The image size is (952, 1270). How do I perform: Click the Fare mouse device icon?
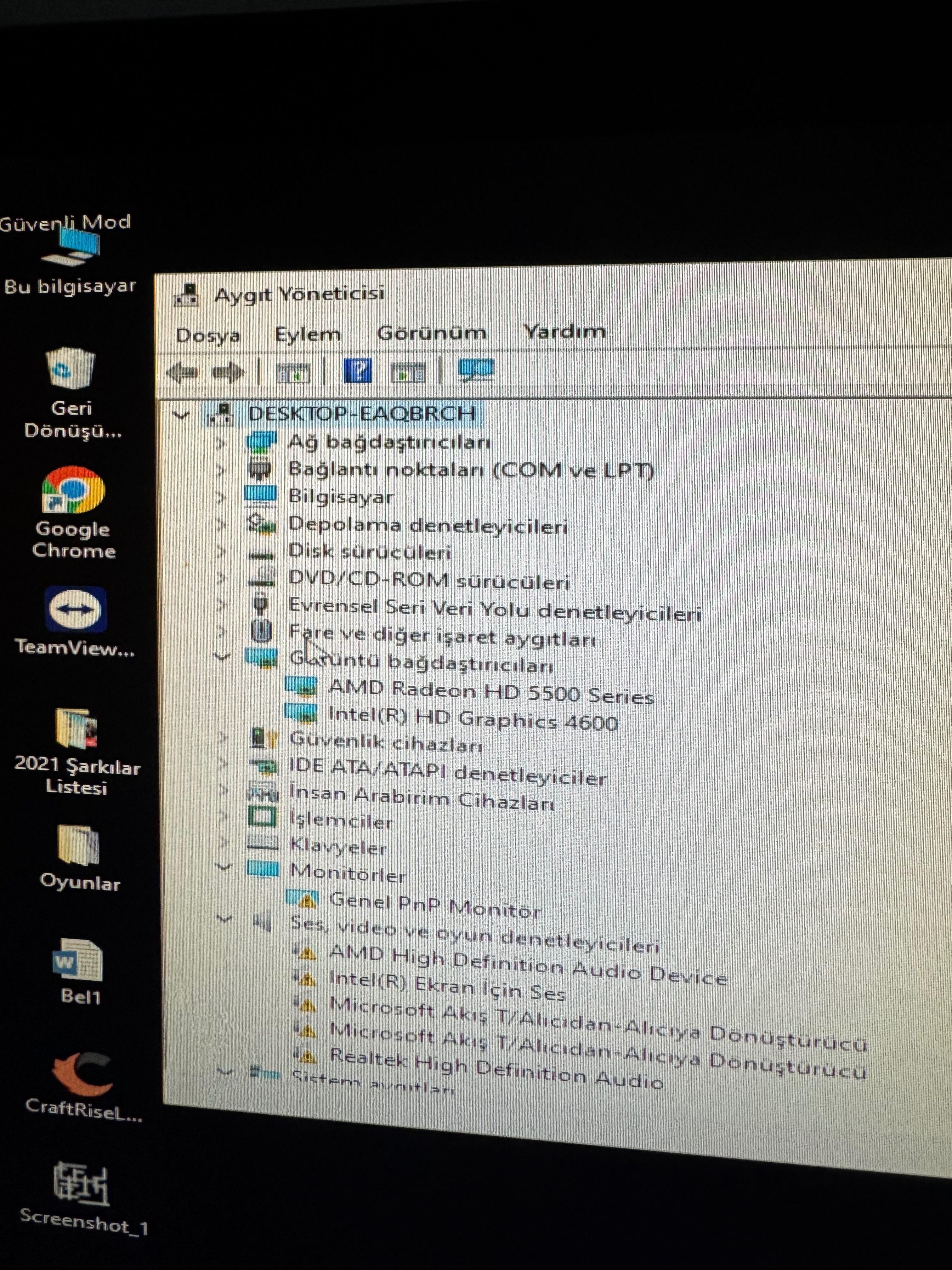tap(262, 631)
